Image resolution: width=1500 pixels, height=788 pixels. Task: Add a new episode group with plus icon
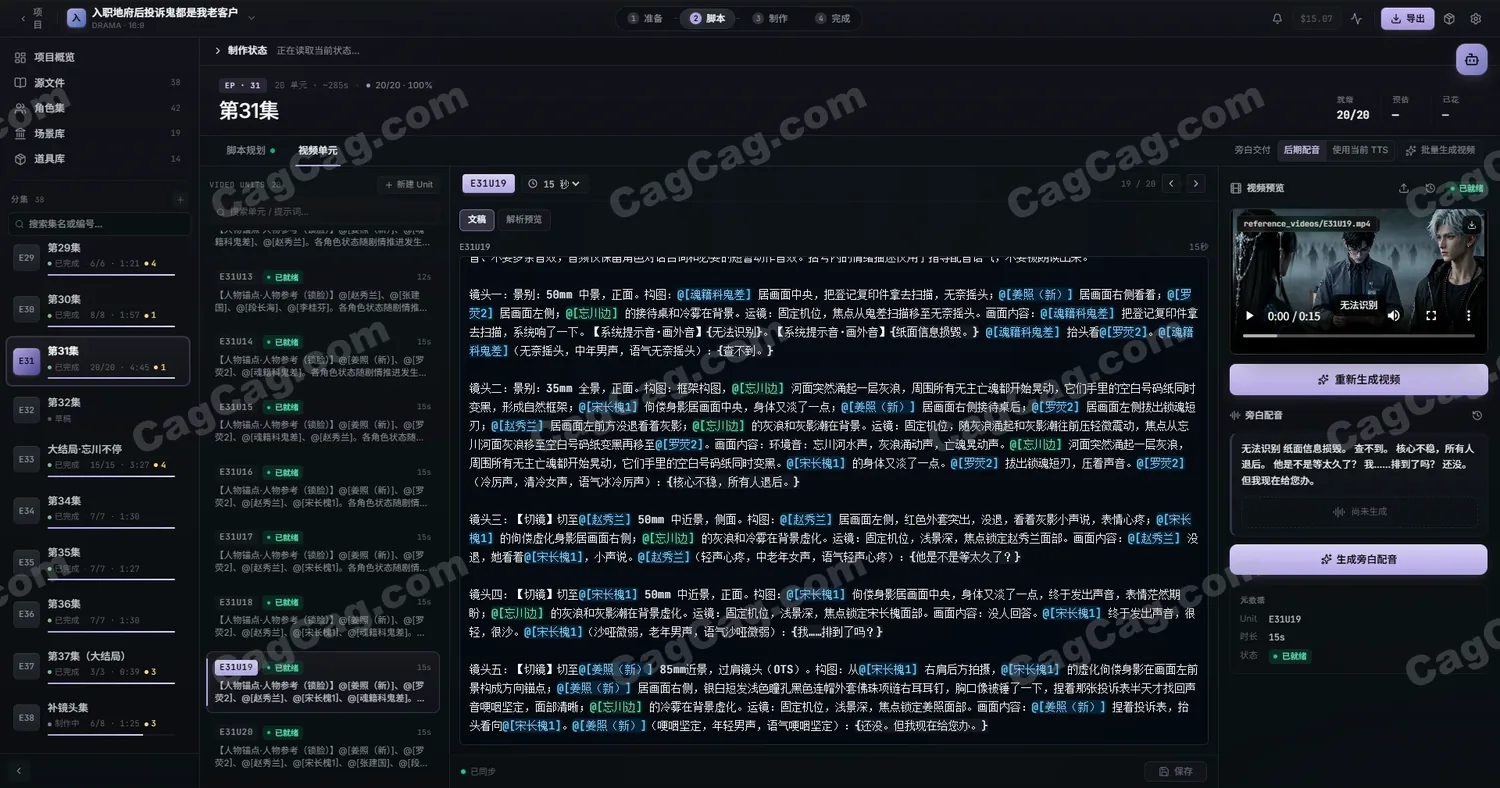point(180,200)
